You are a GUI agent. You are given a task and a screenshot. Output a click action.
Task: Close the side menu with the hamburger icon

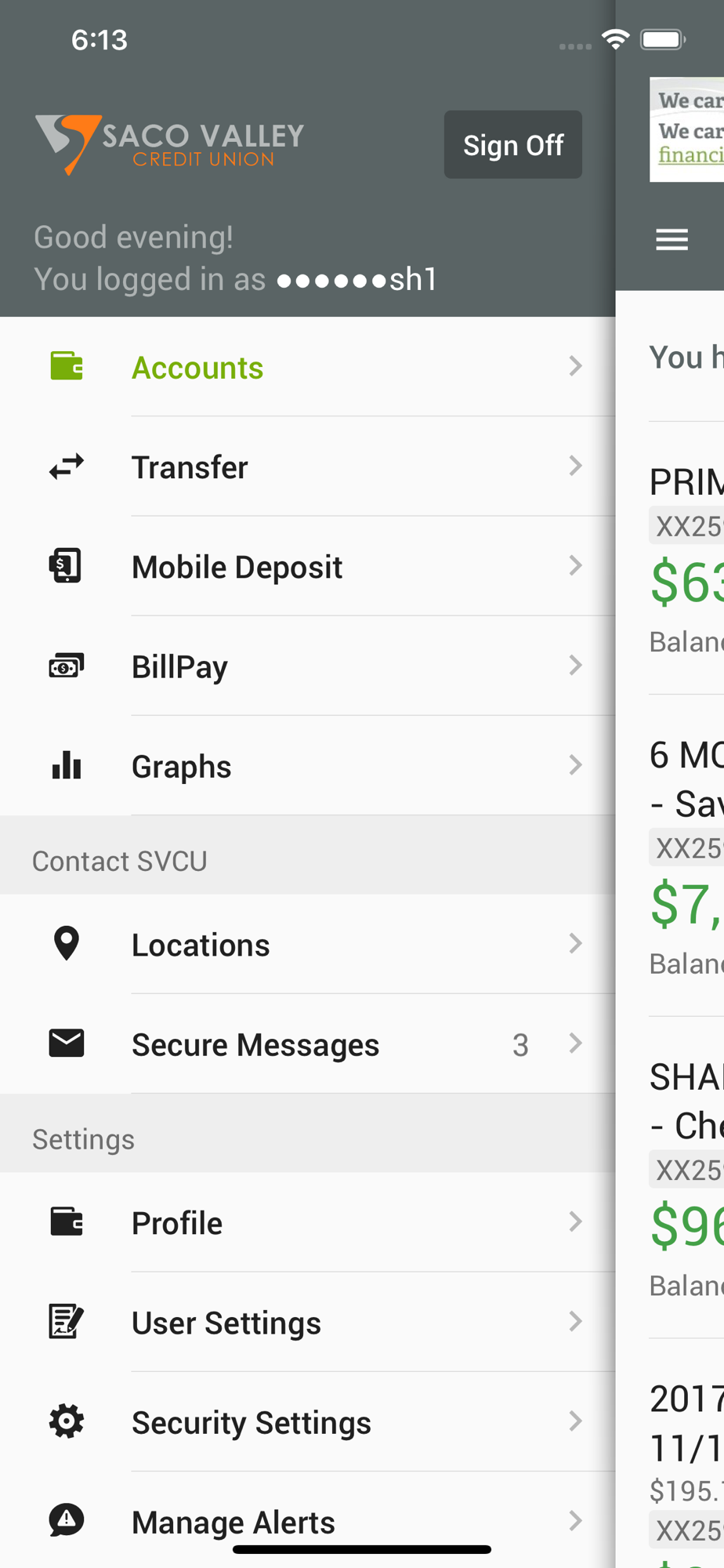(672, 239)
